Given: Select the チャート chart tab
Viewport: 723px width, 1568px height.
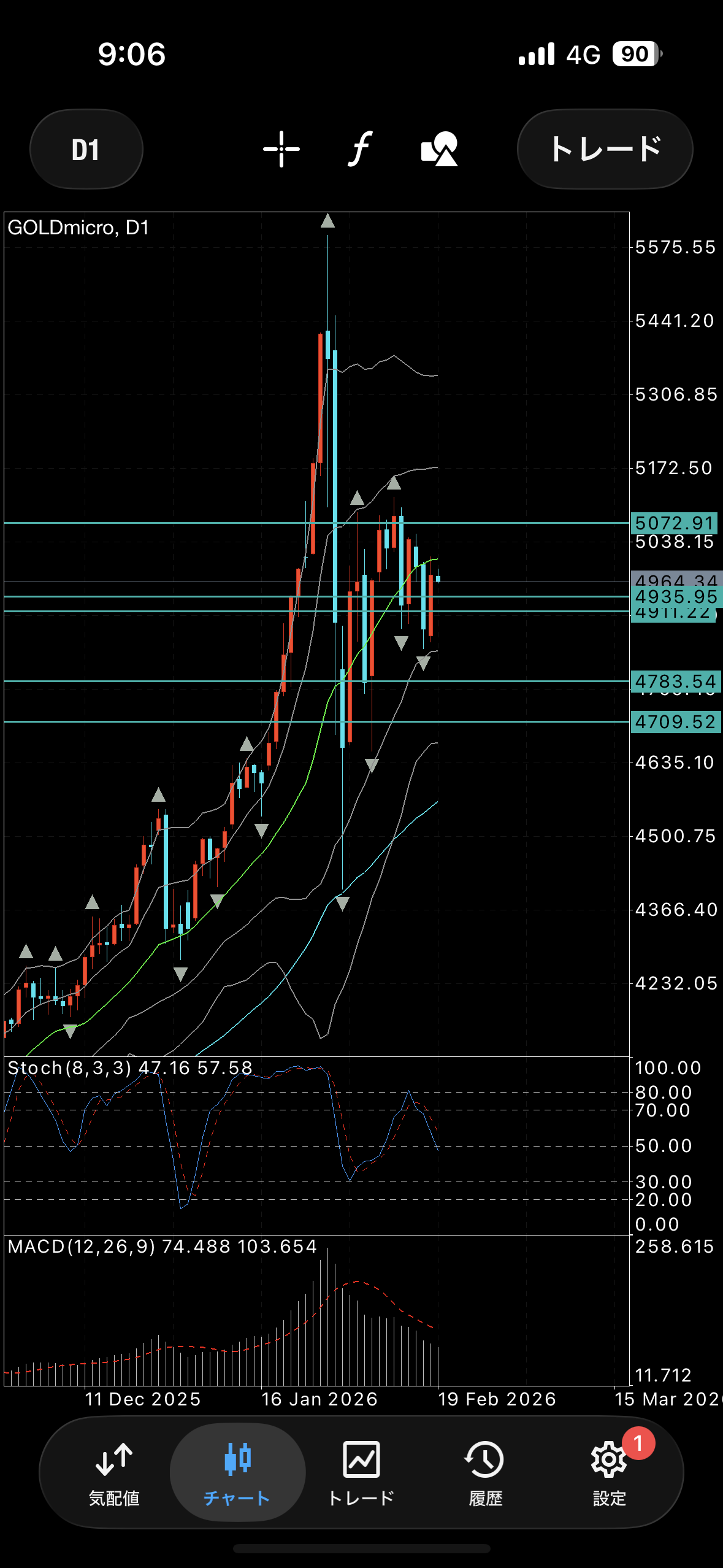Looking at the screenshot, I should [237, 1474].
